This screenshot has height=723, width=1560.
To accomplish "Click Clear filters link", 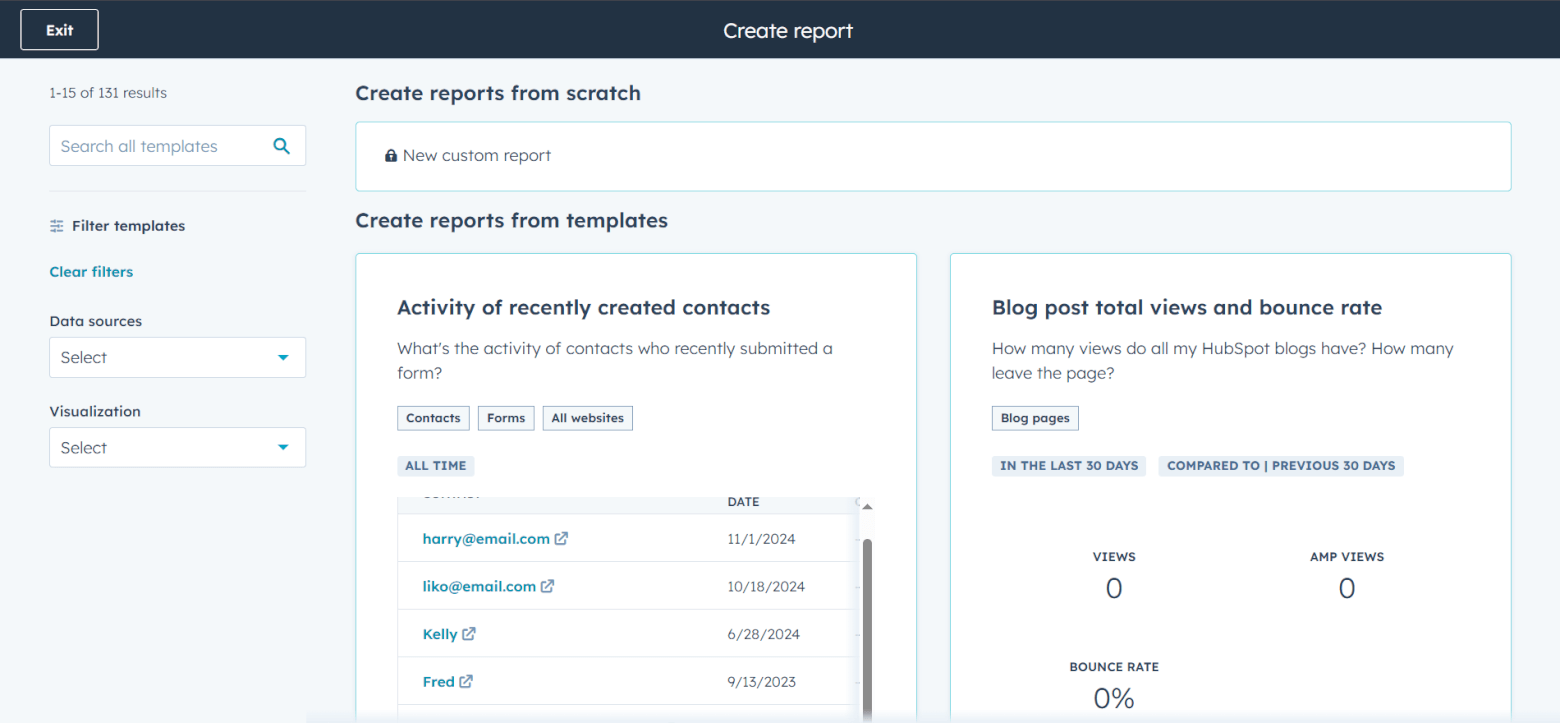I will tap(91, 272).
